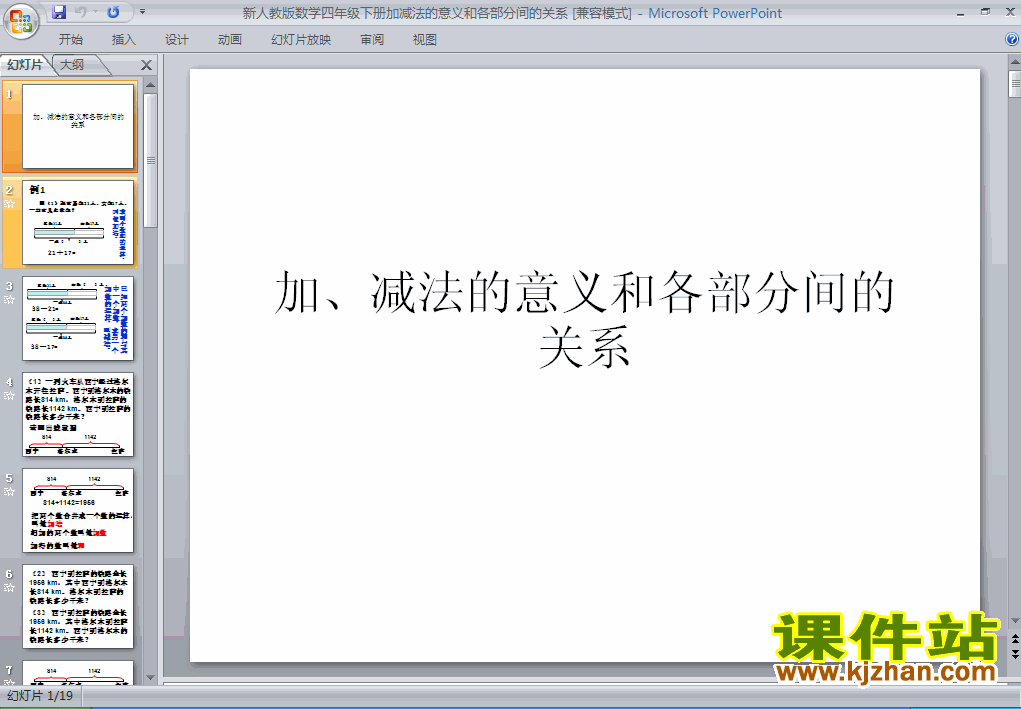The width and height of the screenshot is (1021, 709).
Task: Save the presentation using the disk icon
Action: pyautogui.click(x=59, y=12)
